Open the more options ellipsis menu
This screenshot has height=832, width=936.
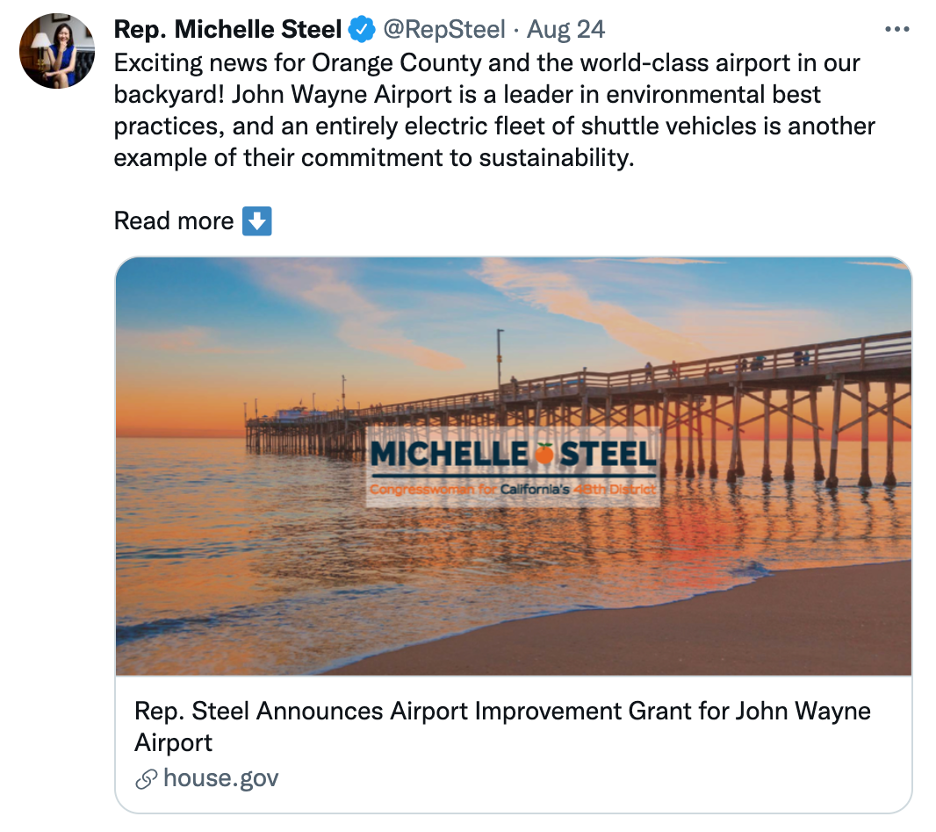point(897,30)
